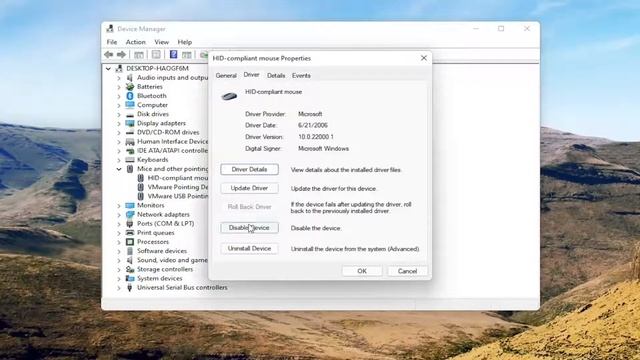The height and width of the screenshot is (360, 640).
Task: Click the Storage controllers category icon
Action: [x=130, y=269]
